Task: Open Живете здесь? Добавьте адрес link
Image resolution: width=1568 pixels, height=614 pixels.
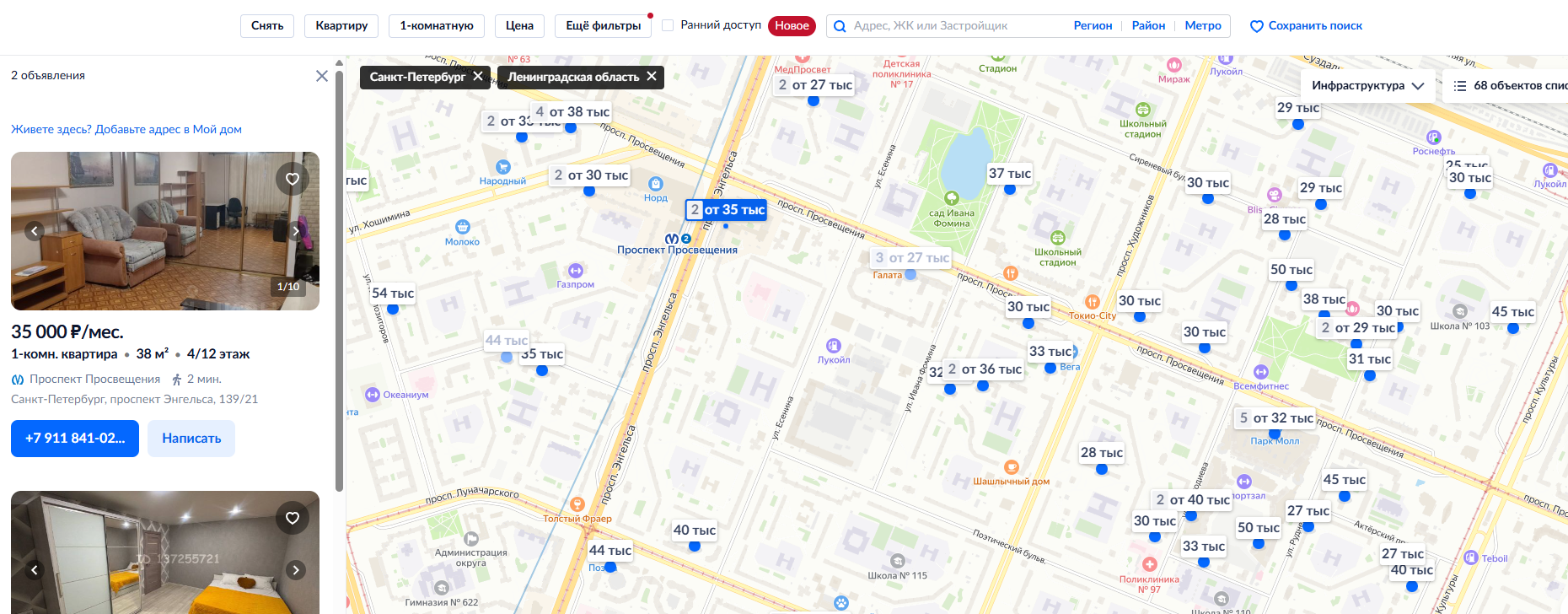Action: (126, 129)
